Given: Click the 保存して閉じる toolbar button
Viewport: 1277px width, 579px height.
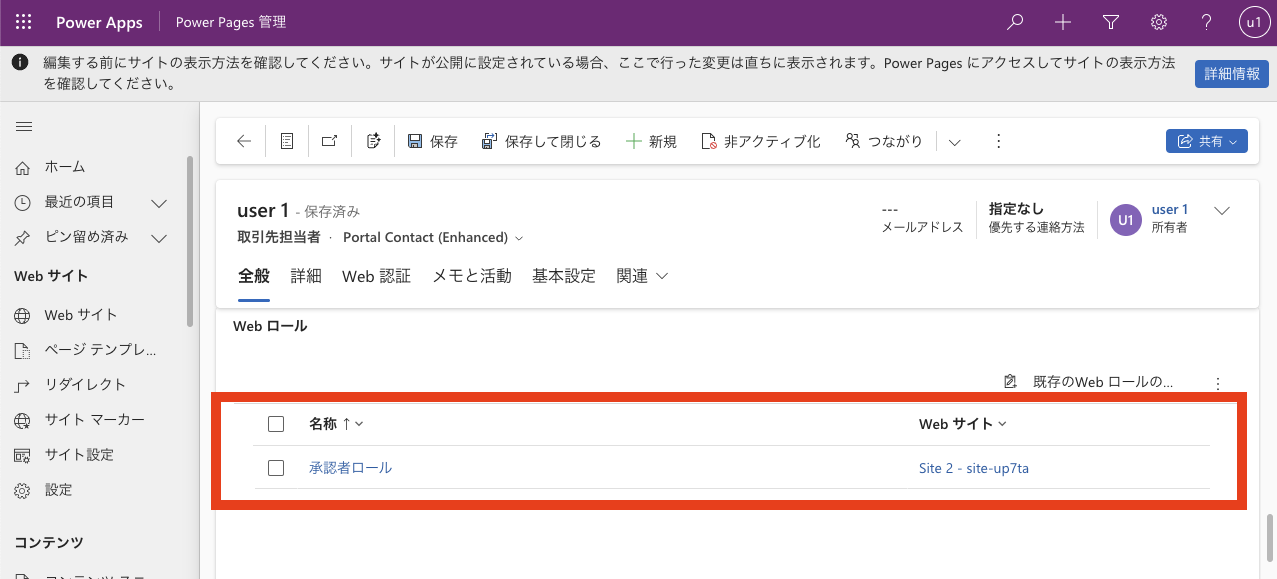Looking at the screenshot, I should 541,141.
